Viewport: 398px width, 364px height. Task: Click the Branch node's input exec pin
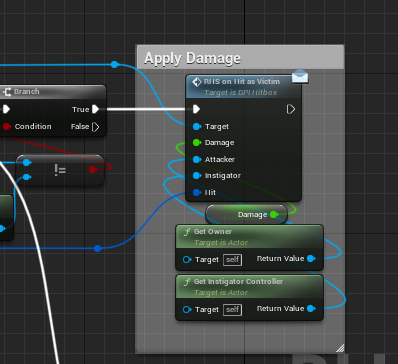(x=6, y=109)
